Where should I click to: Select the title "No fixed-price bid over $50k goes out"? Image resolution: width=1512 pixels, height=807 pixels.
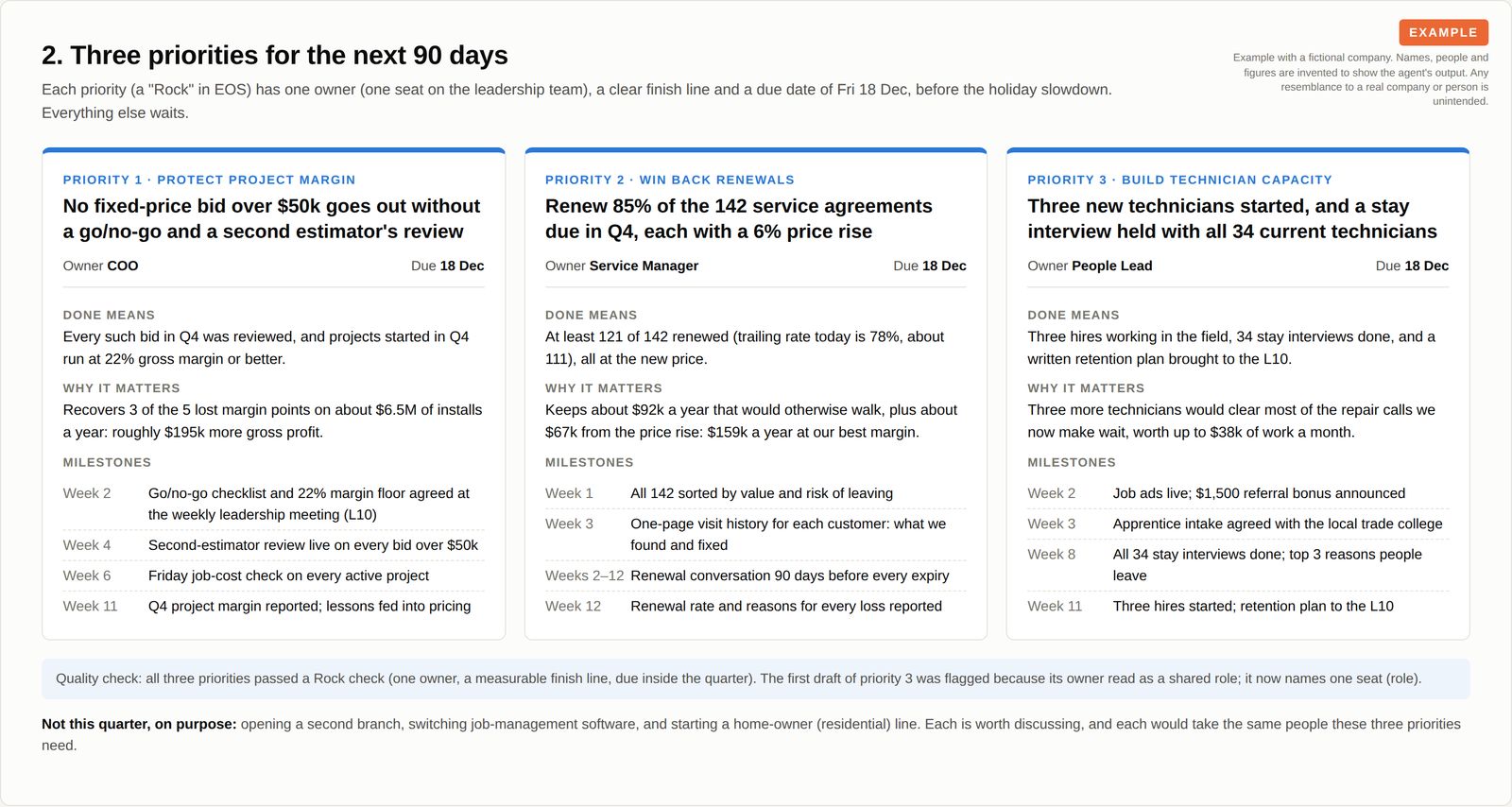(272, 218)
